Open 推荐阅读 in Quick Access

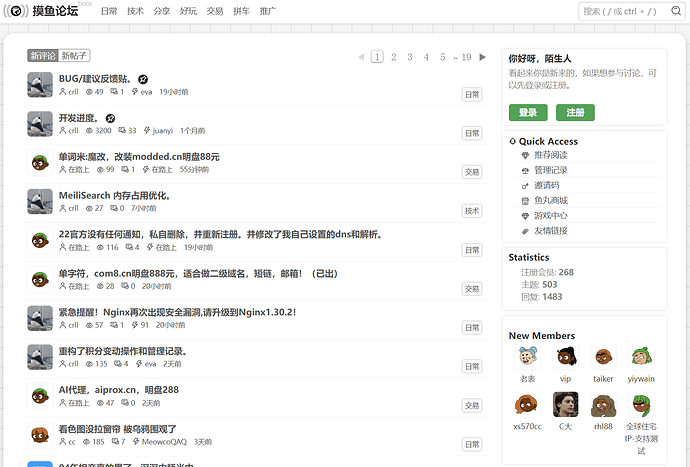[x=551, y=155]
